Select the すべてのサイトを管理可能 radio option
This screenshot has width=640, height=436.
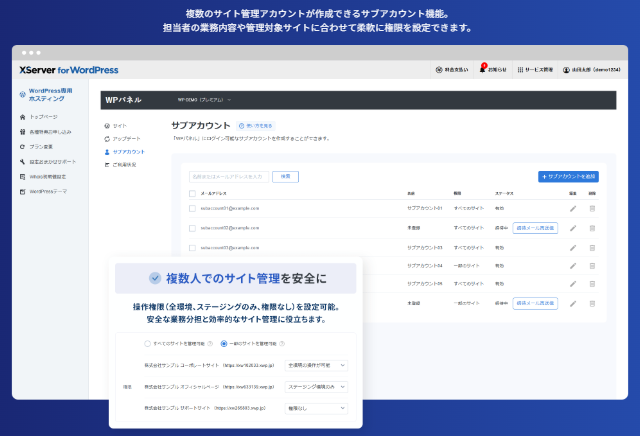click(x=147, y=344)
